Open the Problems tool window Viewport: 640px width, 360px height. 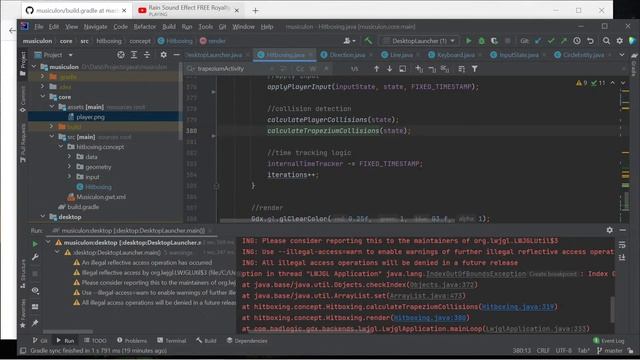pyautogui.click(x=132, y=340)
